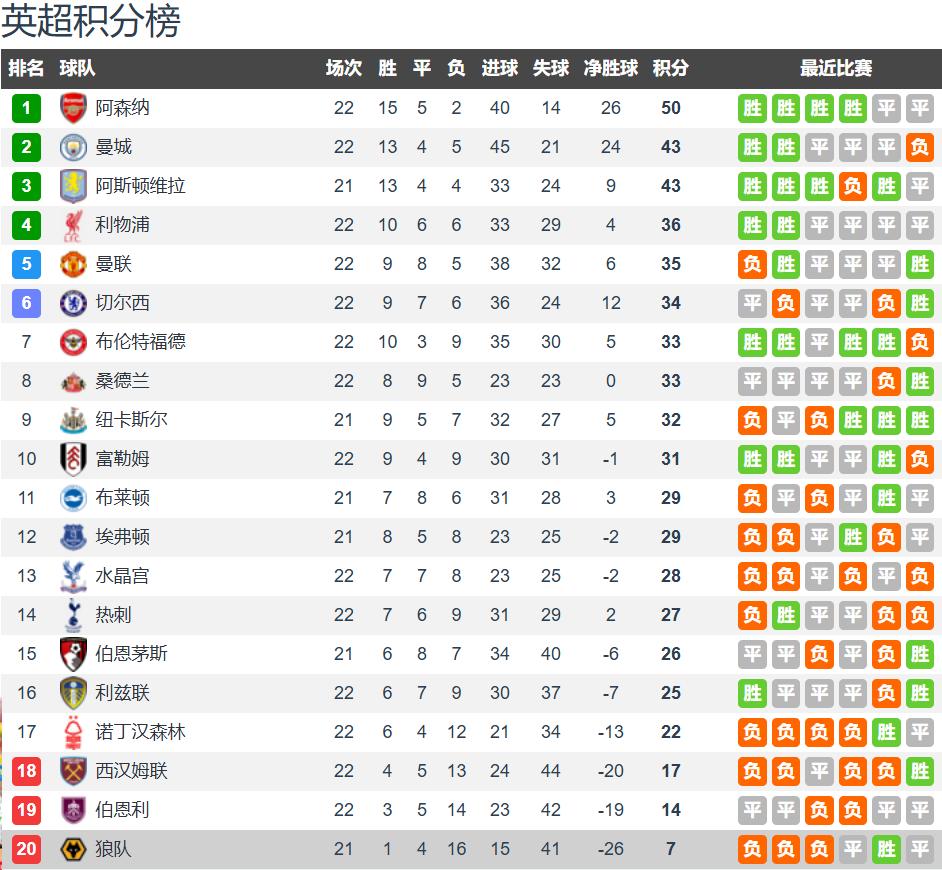Click the Wolves (狼队) crest icon
Image resolution: width=942 pixels, height=870 pixels.
(x=74, y=849)
